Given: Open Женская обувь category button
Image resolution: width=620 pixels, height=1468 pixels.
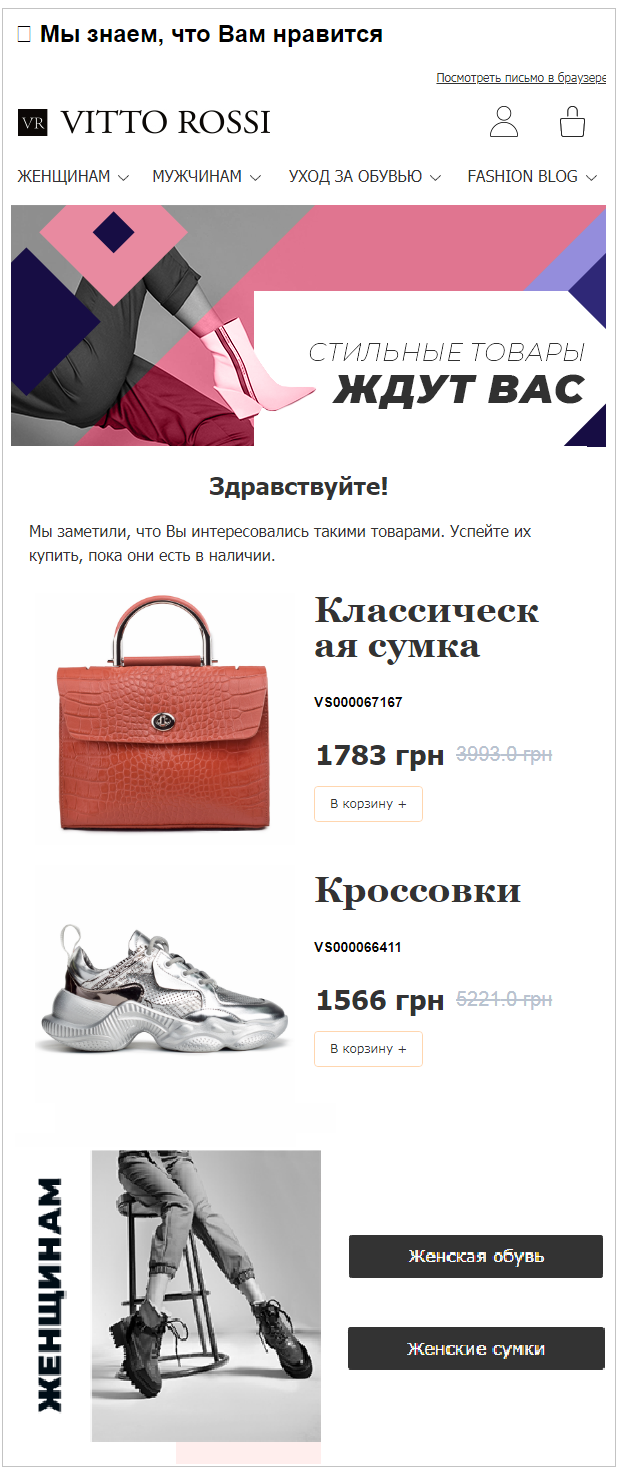Looking at the screenshot, I should [476, 1256].
